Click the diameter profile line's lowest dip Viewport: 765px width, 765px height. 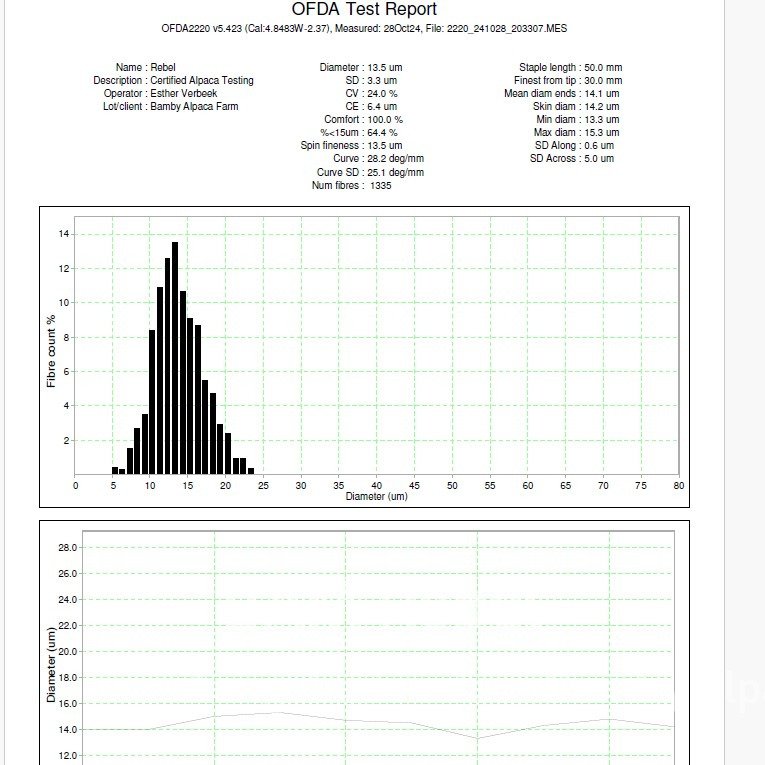[x=477, y=738]
